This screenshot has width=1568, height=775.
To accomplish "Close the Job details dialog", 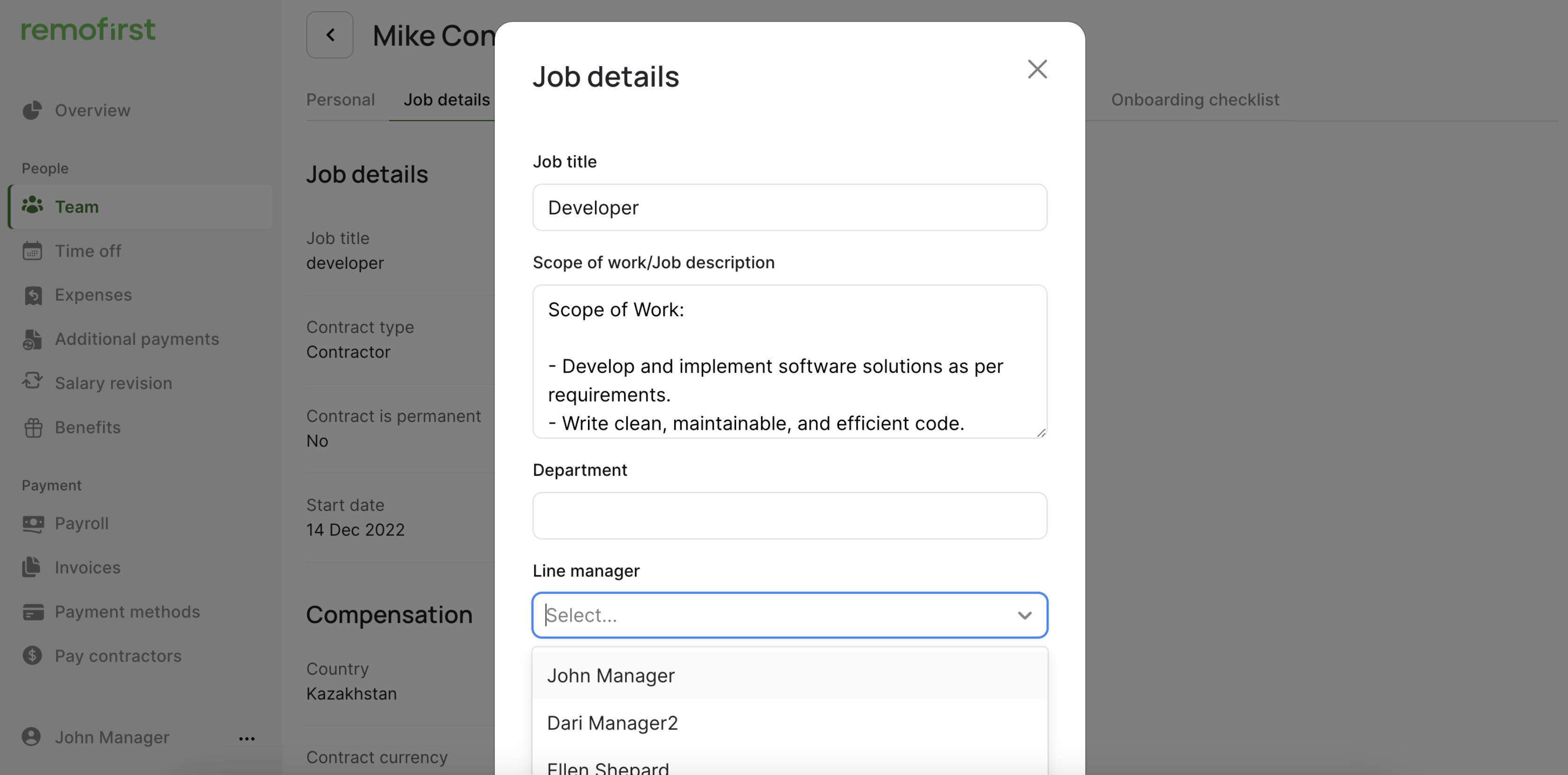I will tap(1037, 69).
